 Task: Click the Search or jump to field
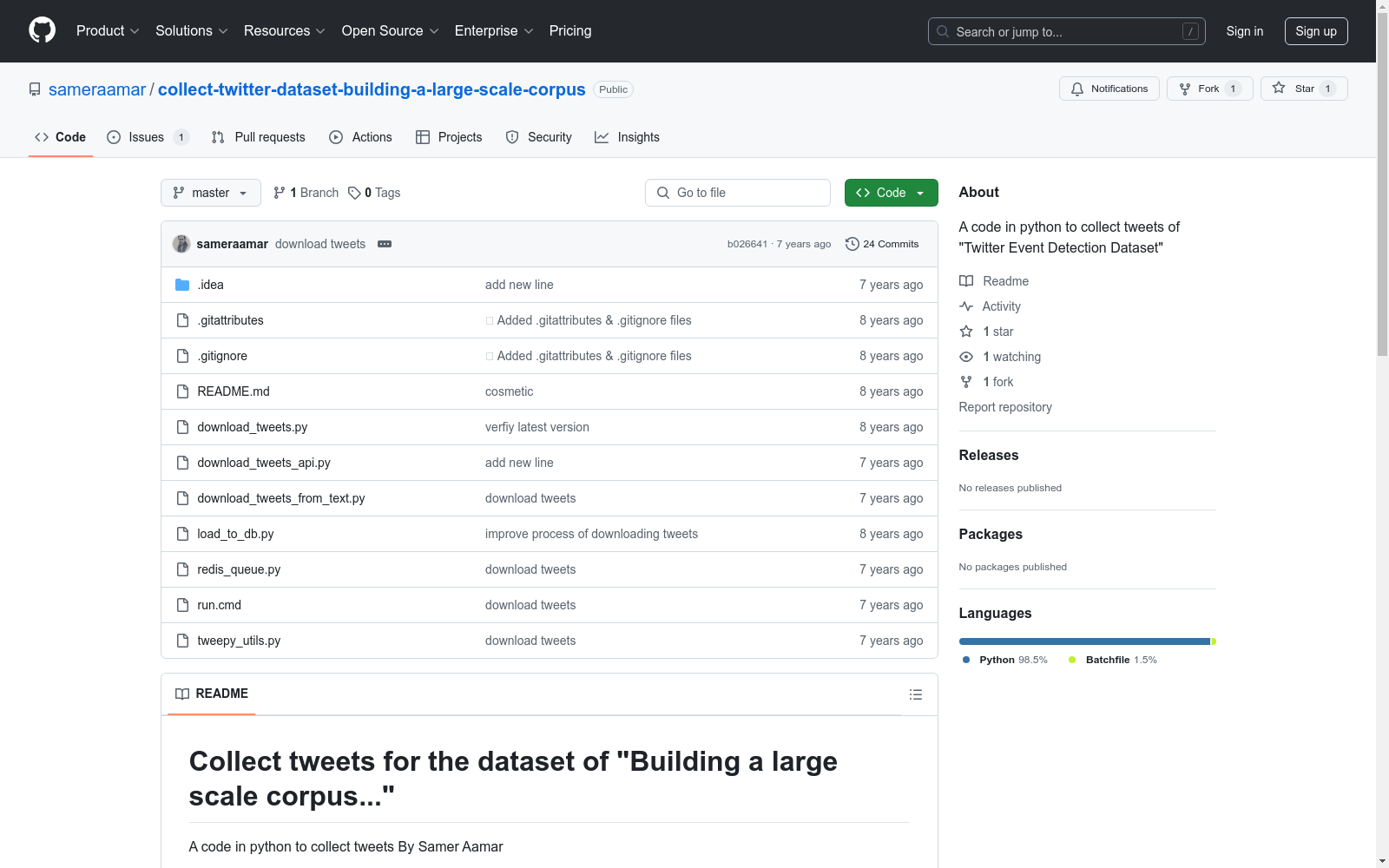click(x=1067, y=31)
